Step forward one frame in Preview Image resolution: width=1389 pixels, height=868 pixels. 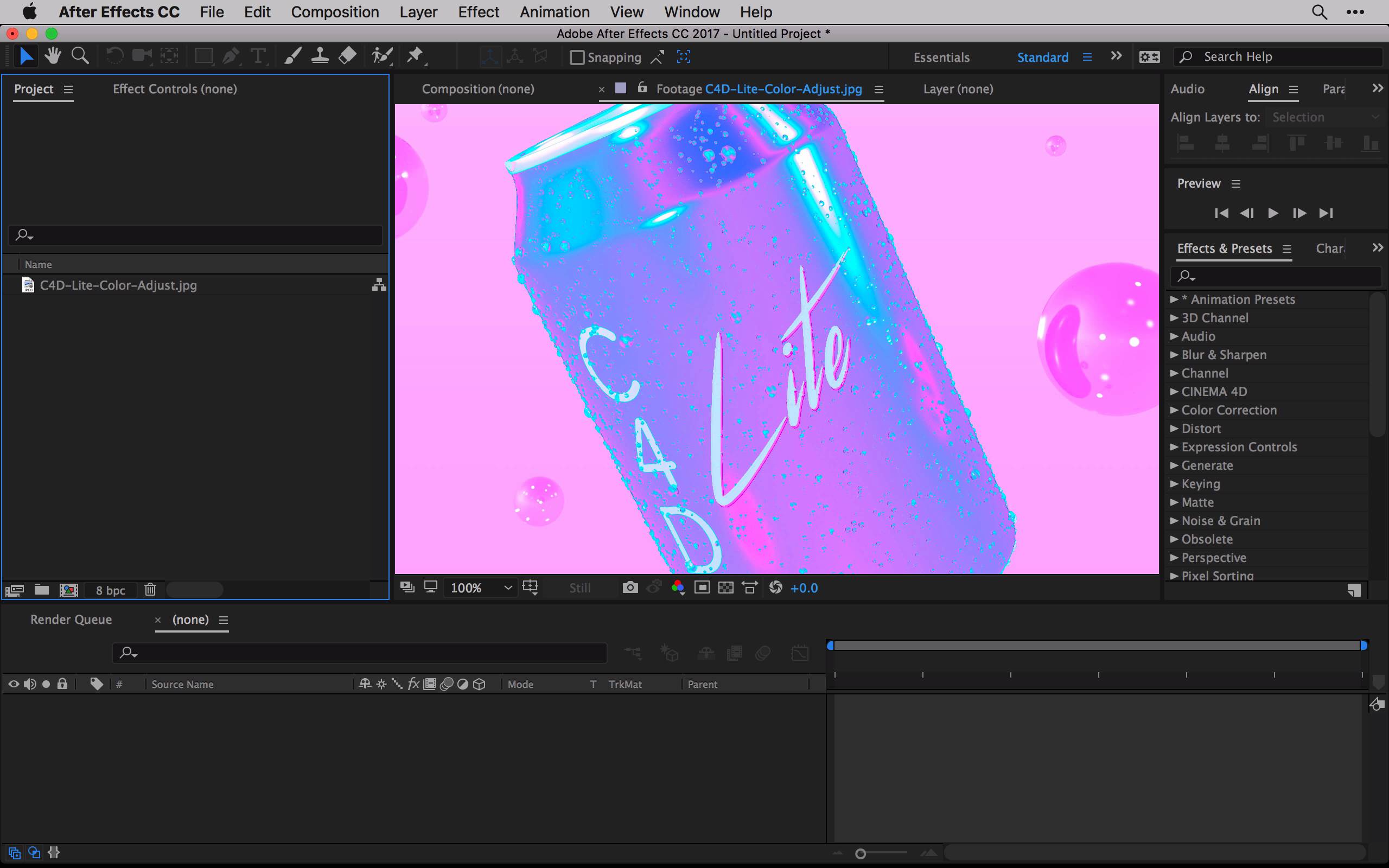point(1299,213)
